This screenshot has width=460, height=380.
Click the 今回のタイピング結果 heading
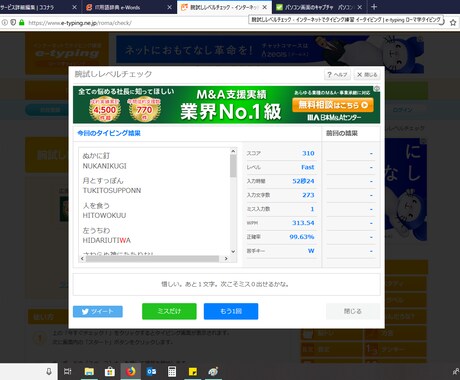(x=109, y=133)
